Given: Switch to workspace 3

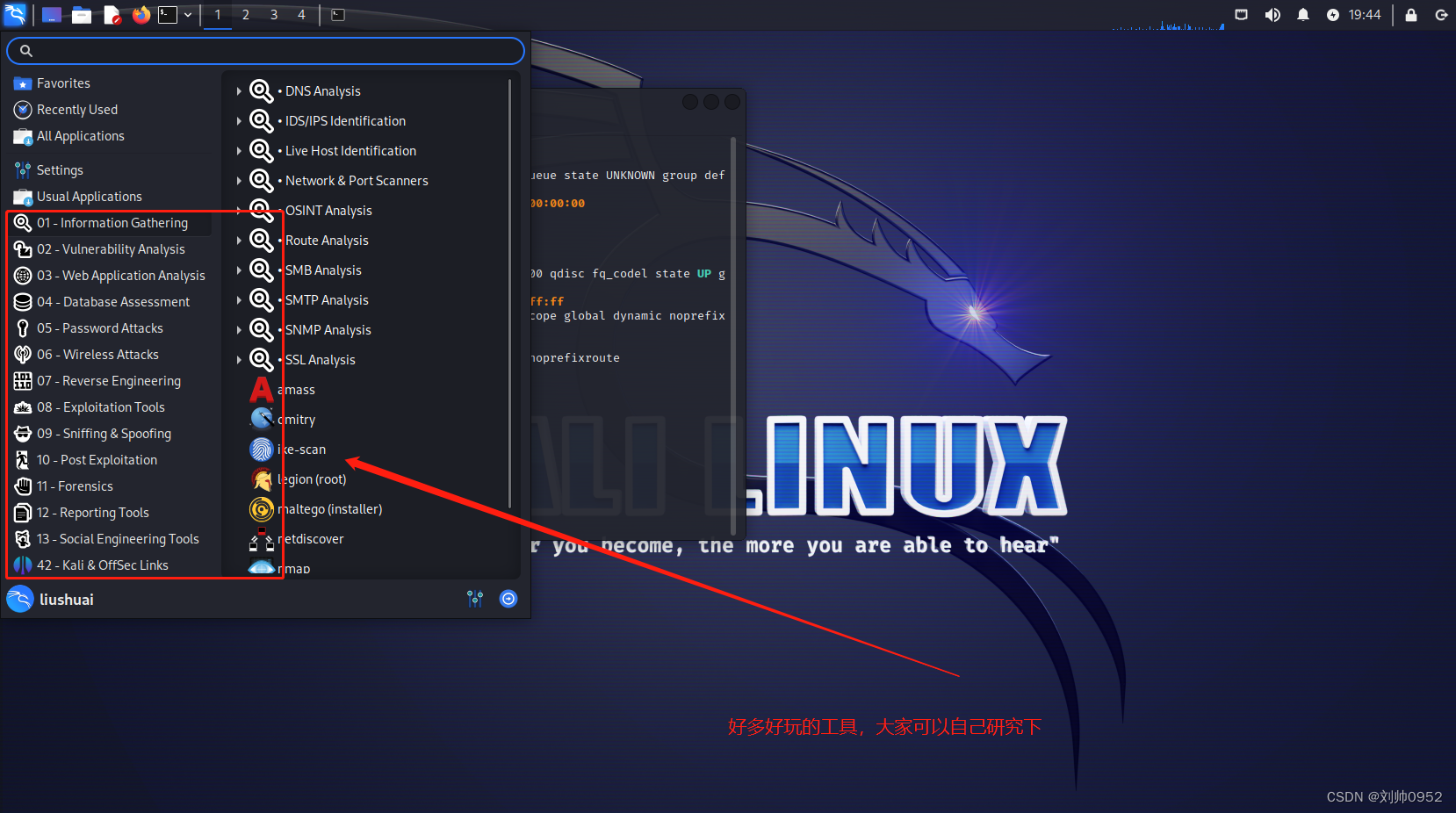Looking at the screenshot, I should pos(274,15).
